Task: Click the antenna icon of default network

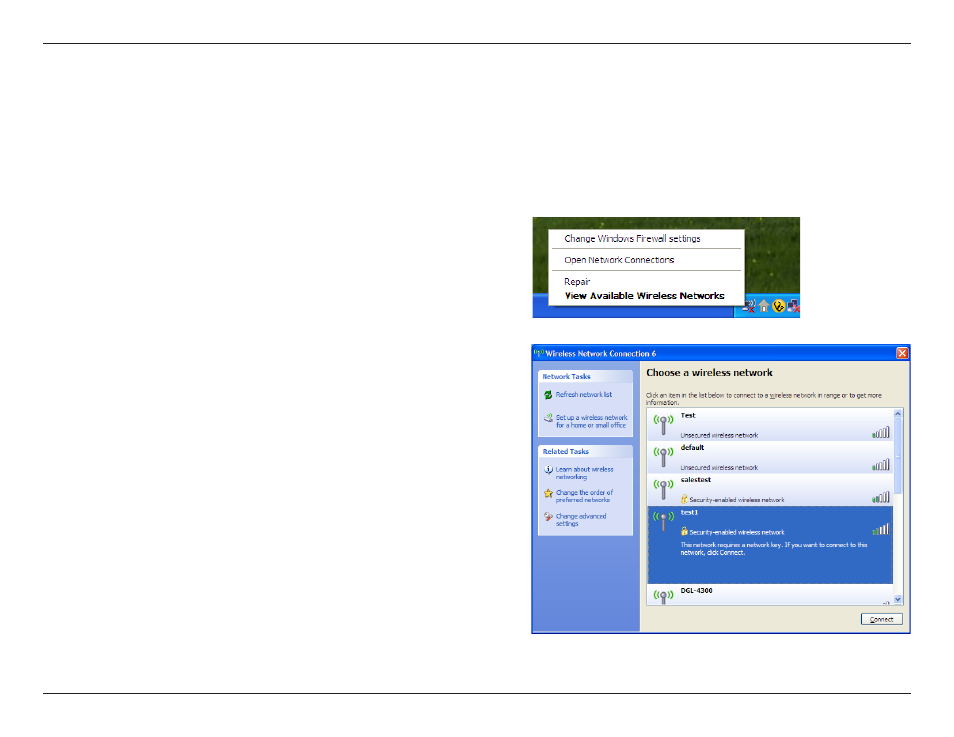Action: tap(663, 457)
